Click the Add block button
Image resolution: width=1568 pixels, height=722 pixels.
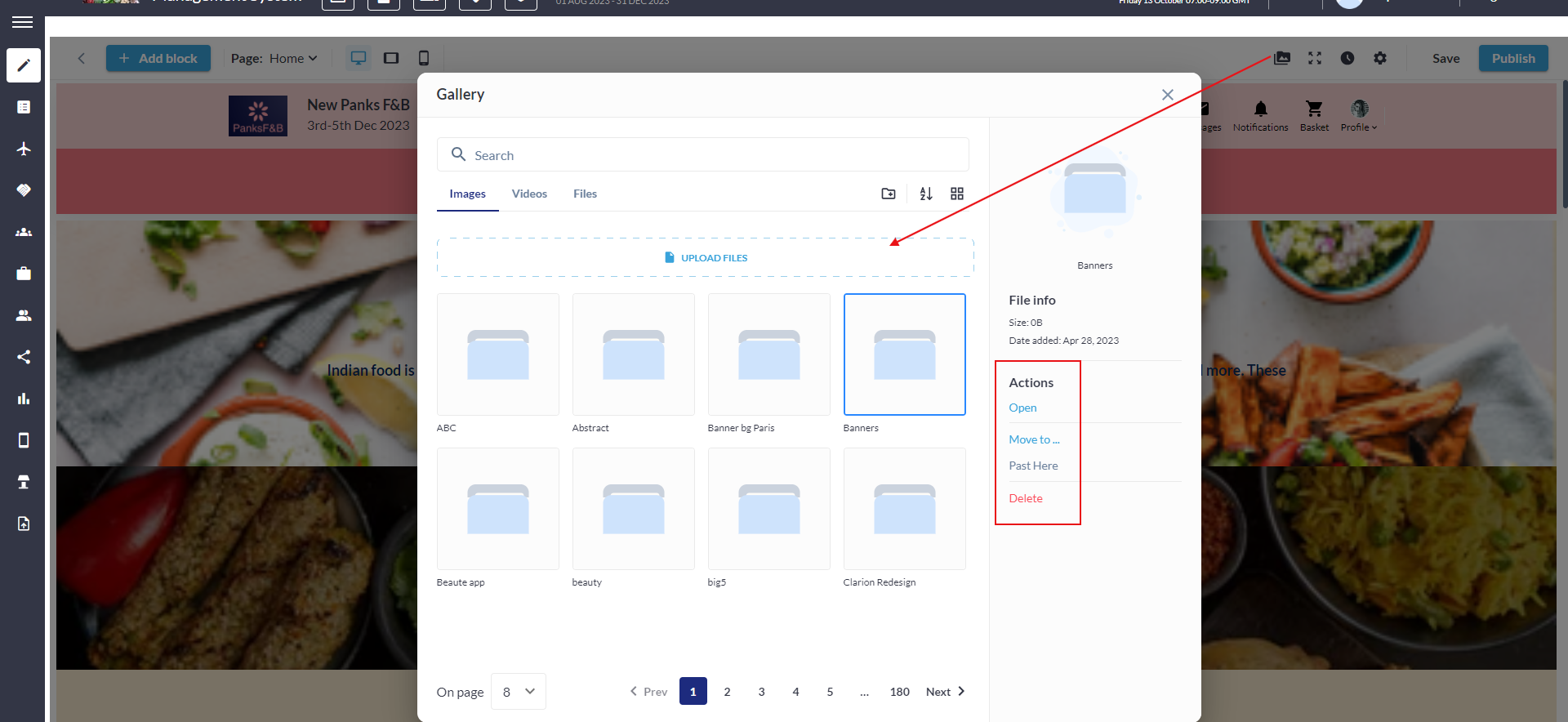click(158, 58)
